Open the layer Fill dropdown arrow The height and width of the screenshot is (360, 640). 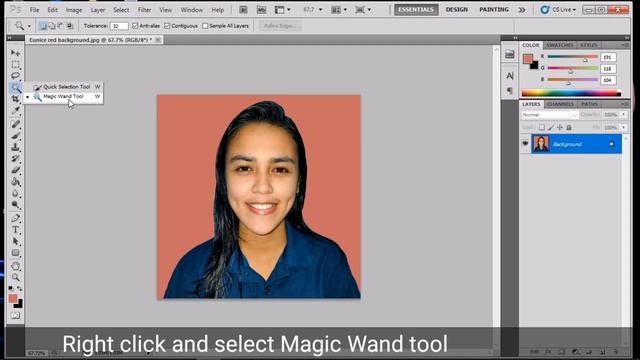(x=624, y=127)
